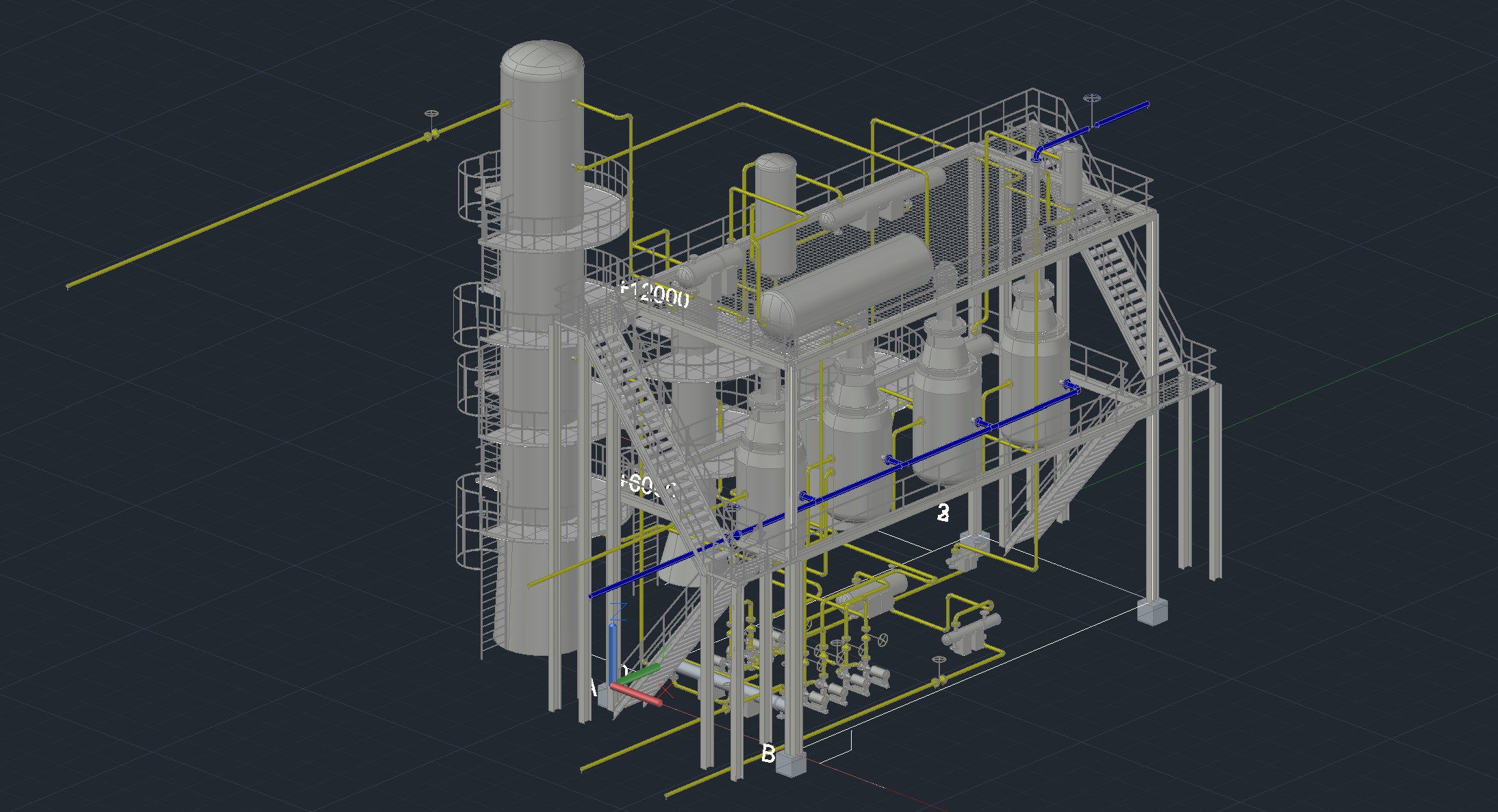Select the small vessel beside top-right blue elbow
Image resolution: width=1498 pixels, height=812 pixels.
[x=1071, y=175]
